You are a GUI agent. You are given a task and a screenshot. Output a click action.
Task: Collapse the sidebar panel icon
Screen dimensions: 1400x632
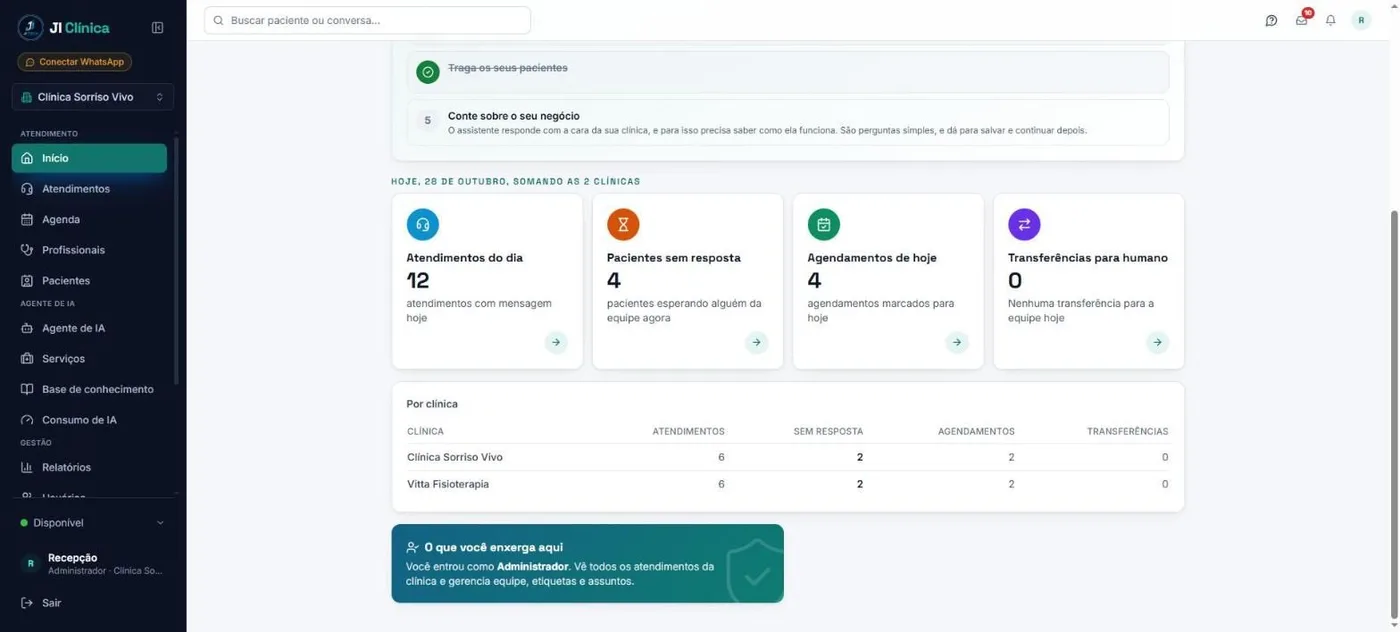[x=157, y=28]
